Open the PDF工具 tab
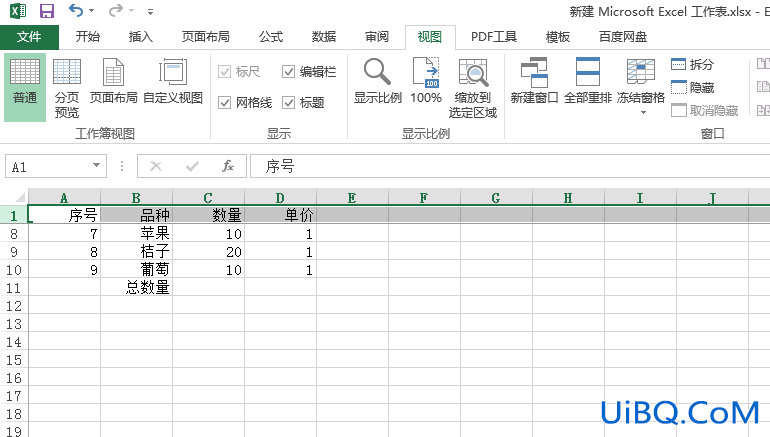Image resolution: width=770 pixels, height=437 pixels. (494, 37)
